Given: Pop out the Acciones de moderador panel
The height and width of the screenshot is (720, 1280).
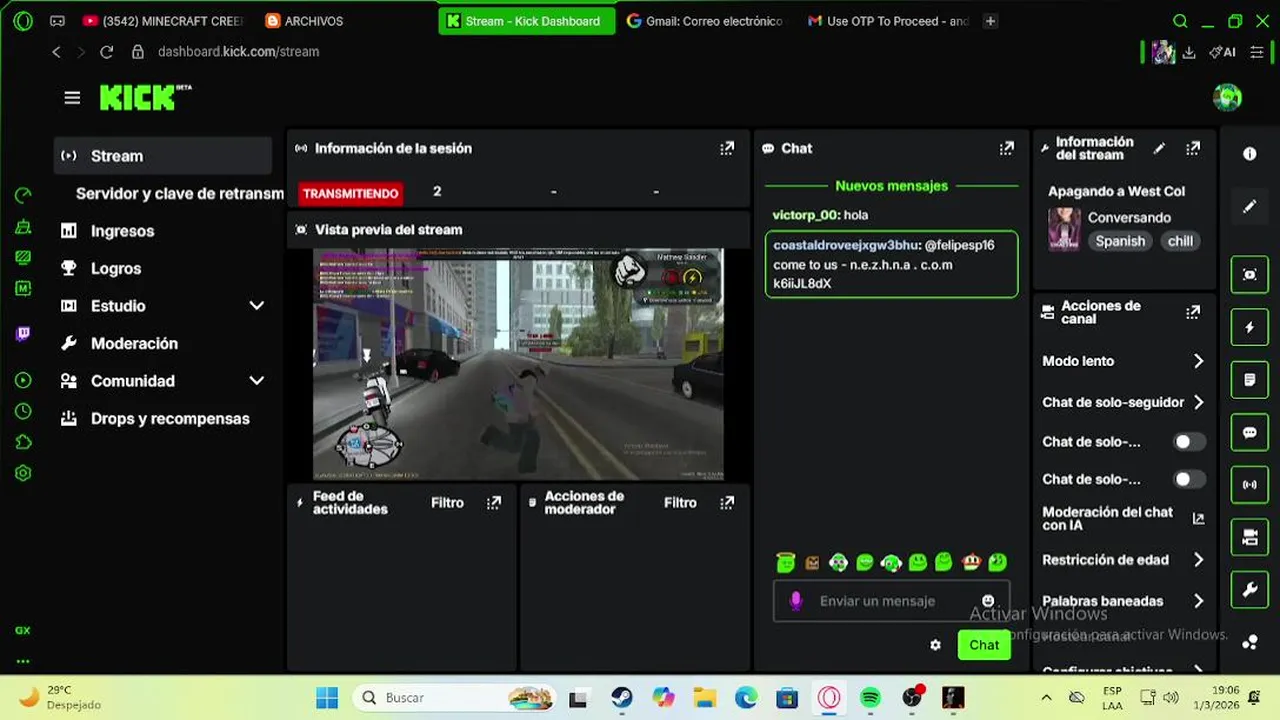Looking at the screenshot, I should [x=727, y=503].
